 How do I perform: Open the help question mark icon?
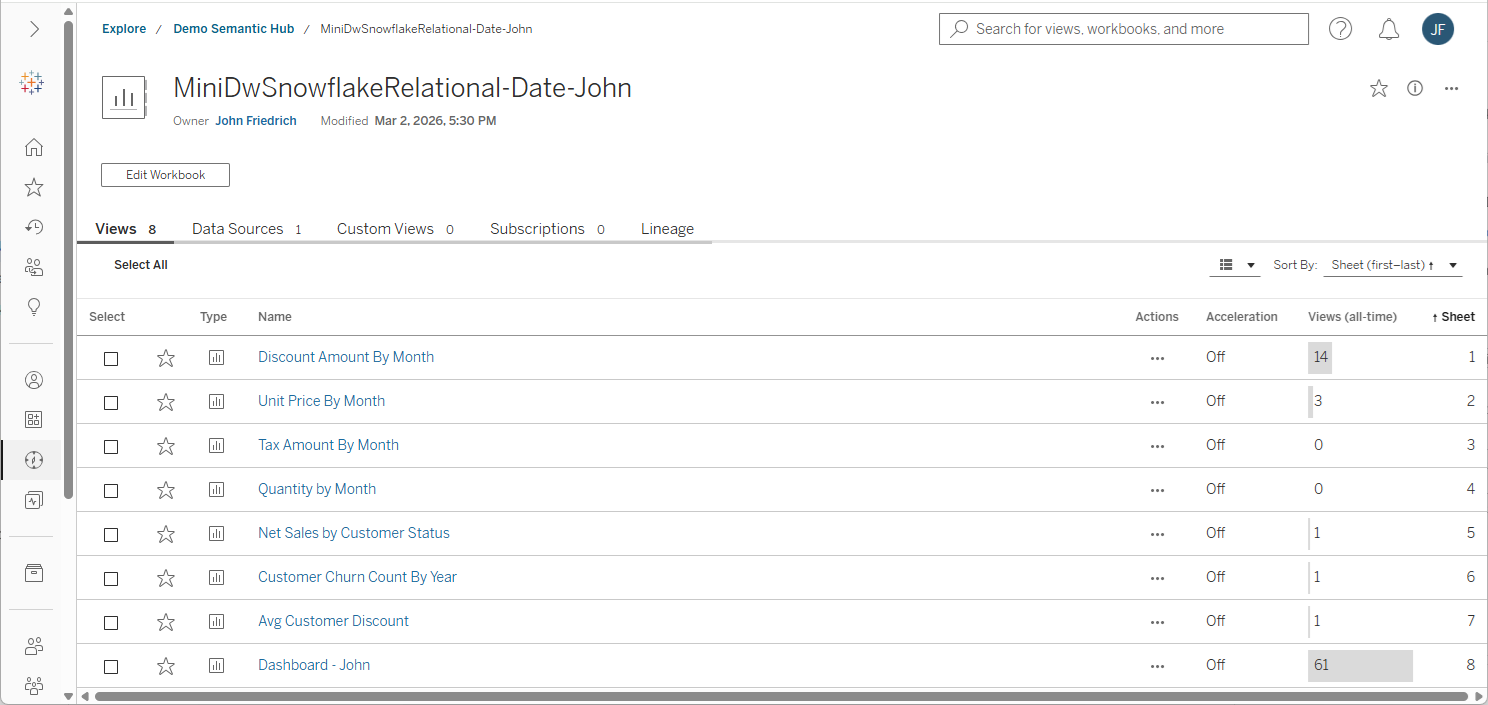(1340, 30)
